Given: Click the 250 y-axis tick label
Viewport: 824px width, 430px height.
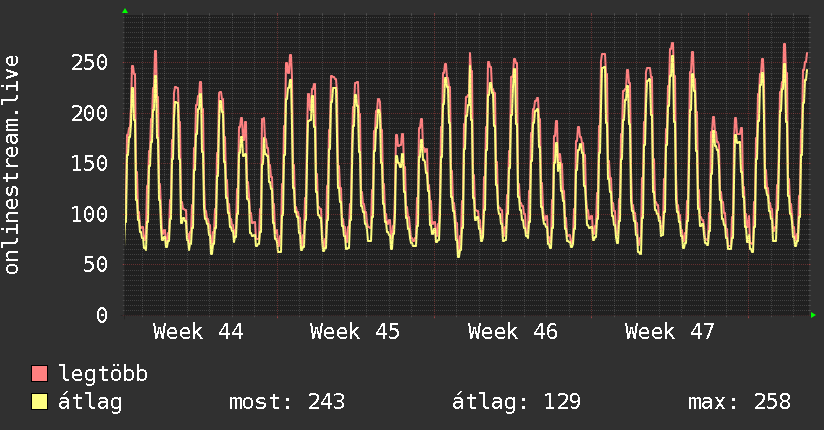Looking at the screenshot, I should 89,63.
